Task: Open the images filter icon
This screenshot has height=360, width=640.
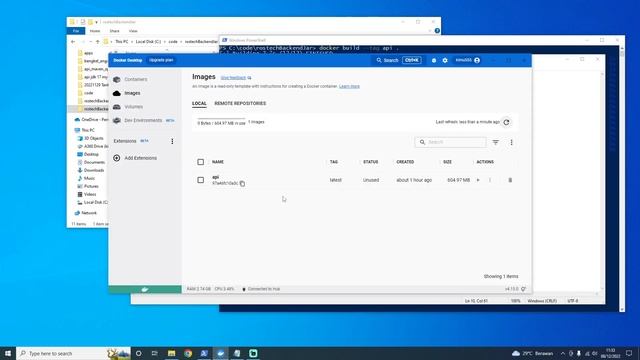Action: click(496, 142)
